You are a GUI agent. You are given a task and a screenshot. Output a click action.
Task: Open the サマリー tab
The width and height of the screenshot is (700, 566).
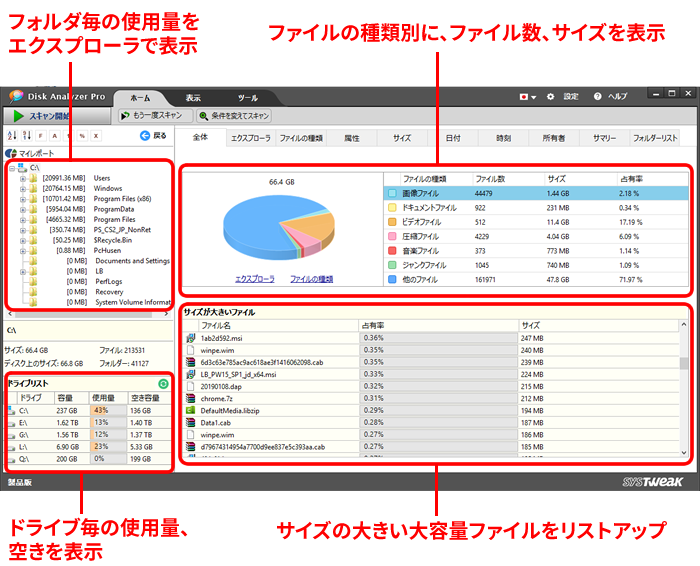604,138
